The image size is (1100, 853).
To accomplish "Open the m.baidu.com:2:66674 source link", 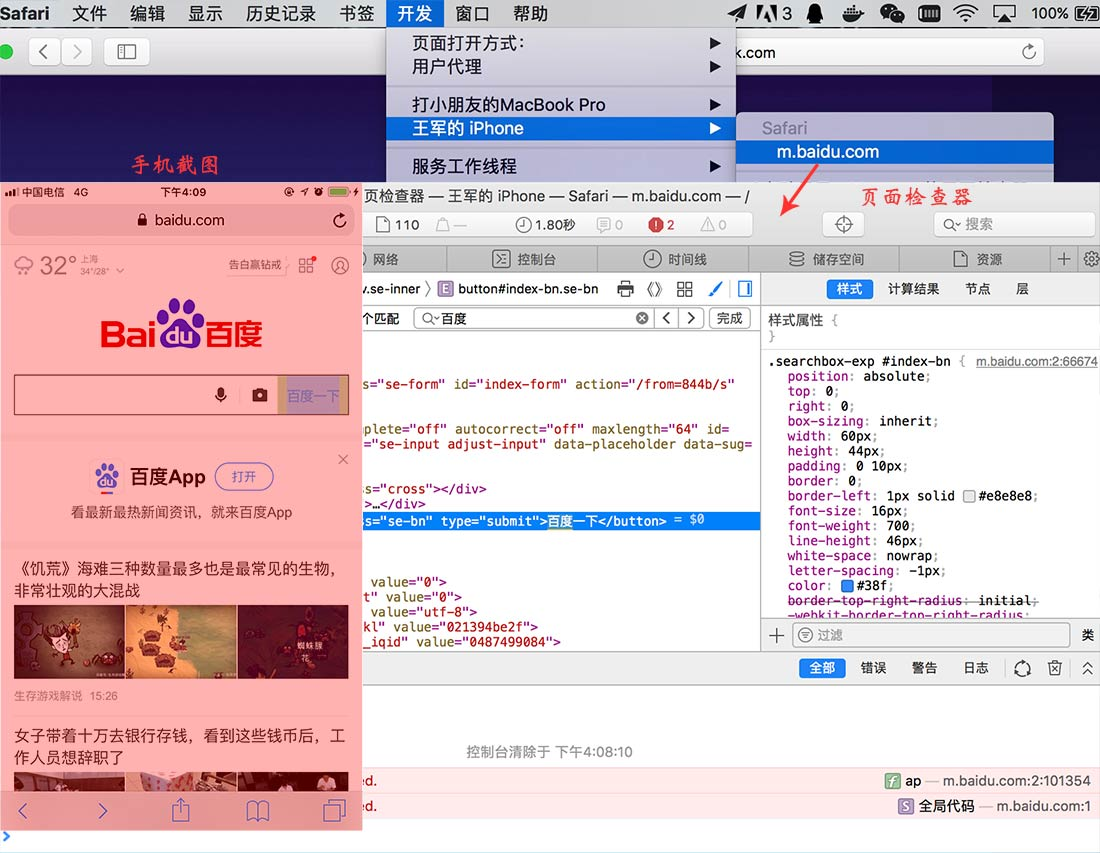I will (1036, 361).
